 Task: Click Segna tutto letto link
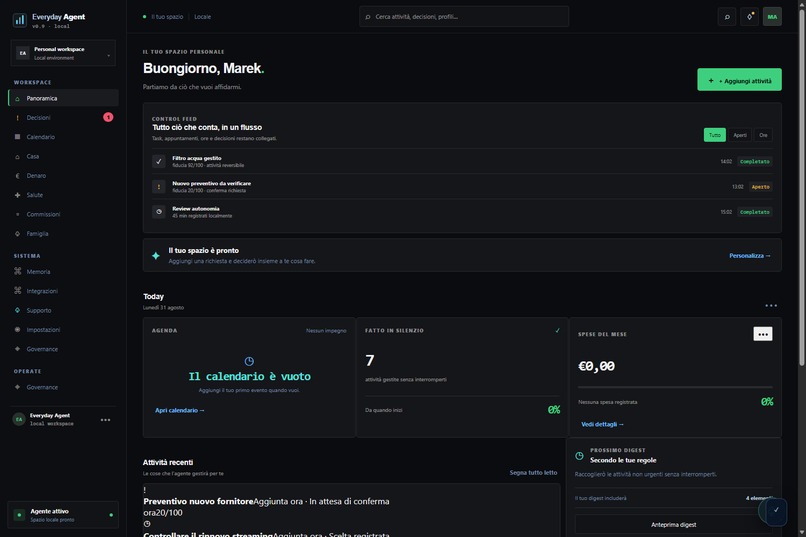[x=533, y=472]
